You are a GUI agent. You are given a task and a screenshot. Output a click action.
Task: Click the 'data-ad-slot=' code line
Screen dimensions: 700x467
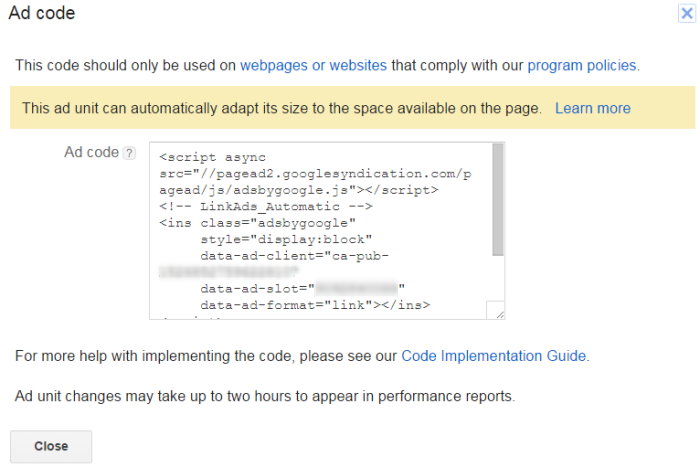(303, 288)
